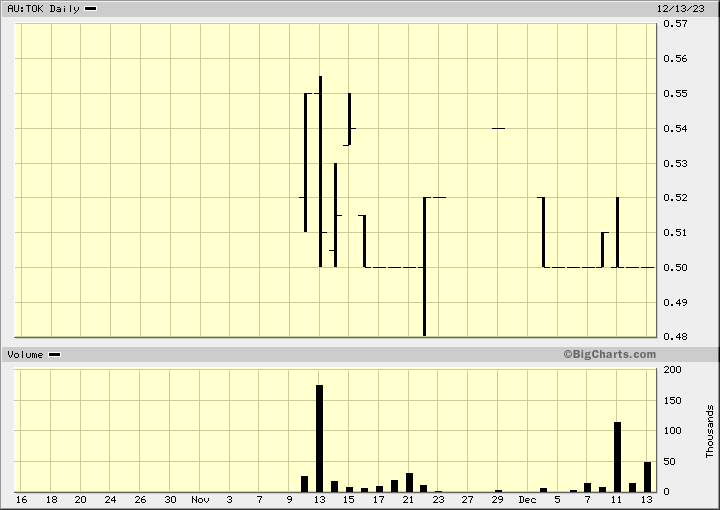Image resolution: width=720 pixels, height=510 pixels.
Task: Click the 0.49 price axis label
Action: 675,302
